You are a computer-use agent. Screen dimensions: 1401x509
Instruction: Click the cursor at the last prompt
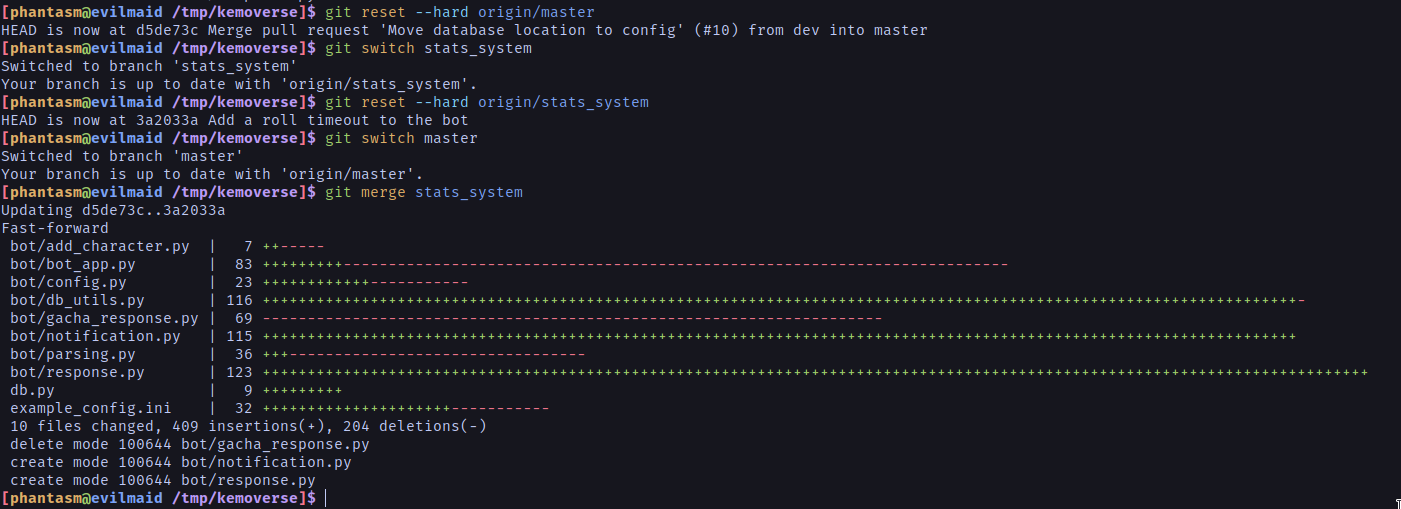(x=325, y=498)
